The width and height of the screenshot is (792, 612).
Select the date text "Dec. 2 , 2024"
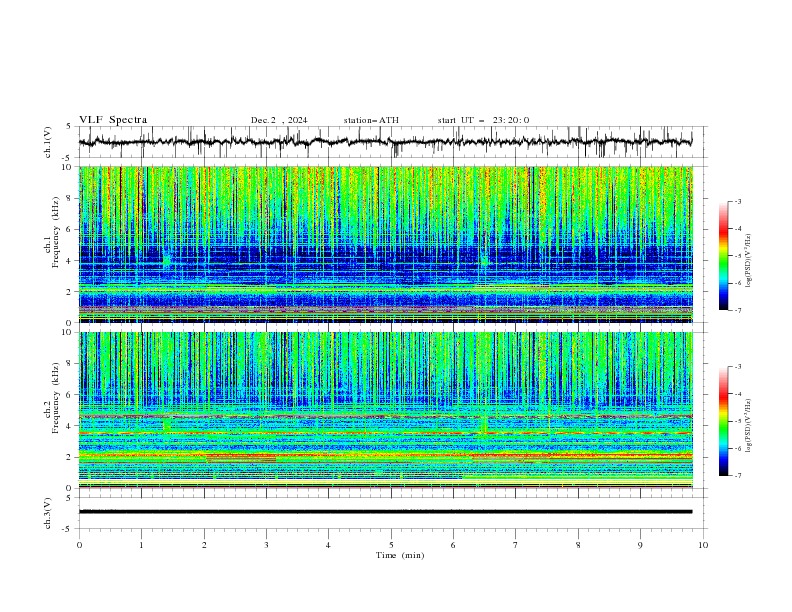tap(279, 120)
